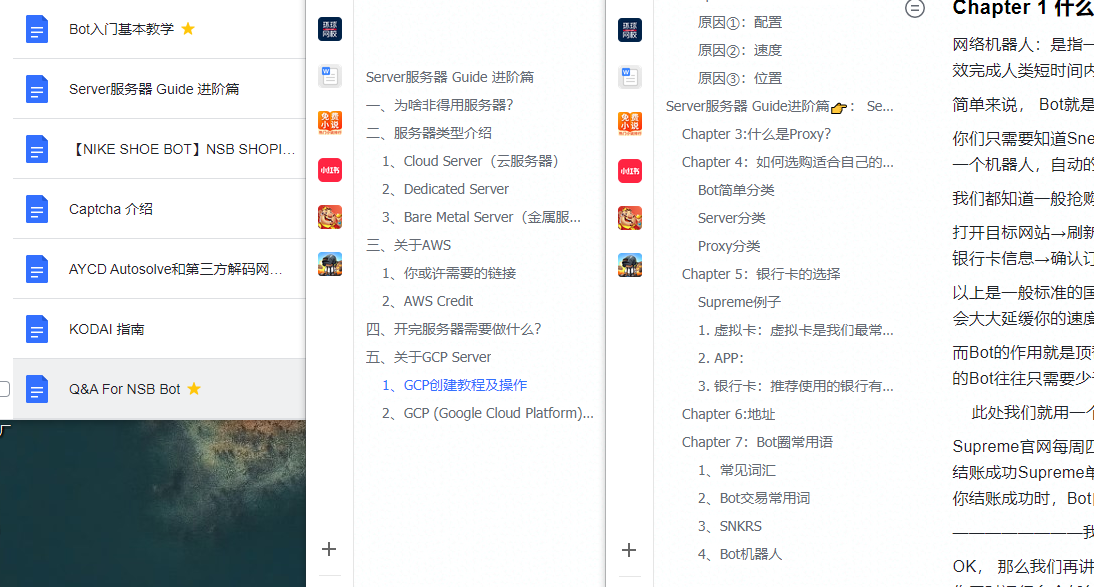Click the document icon beside KODAI 指南
Screen dimensions: 1094x587
[37, 329]
